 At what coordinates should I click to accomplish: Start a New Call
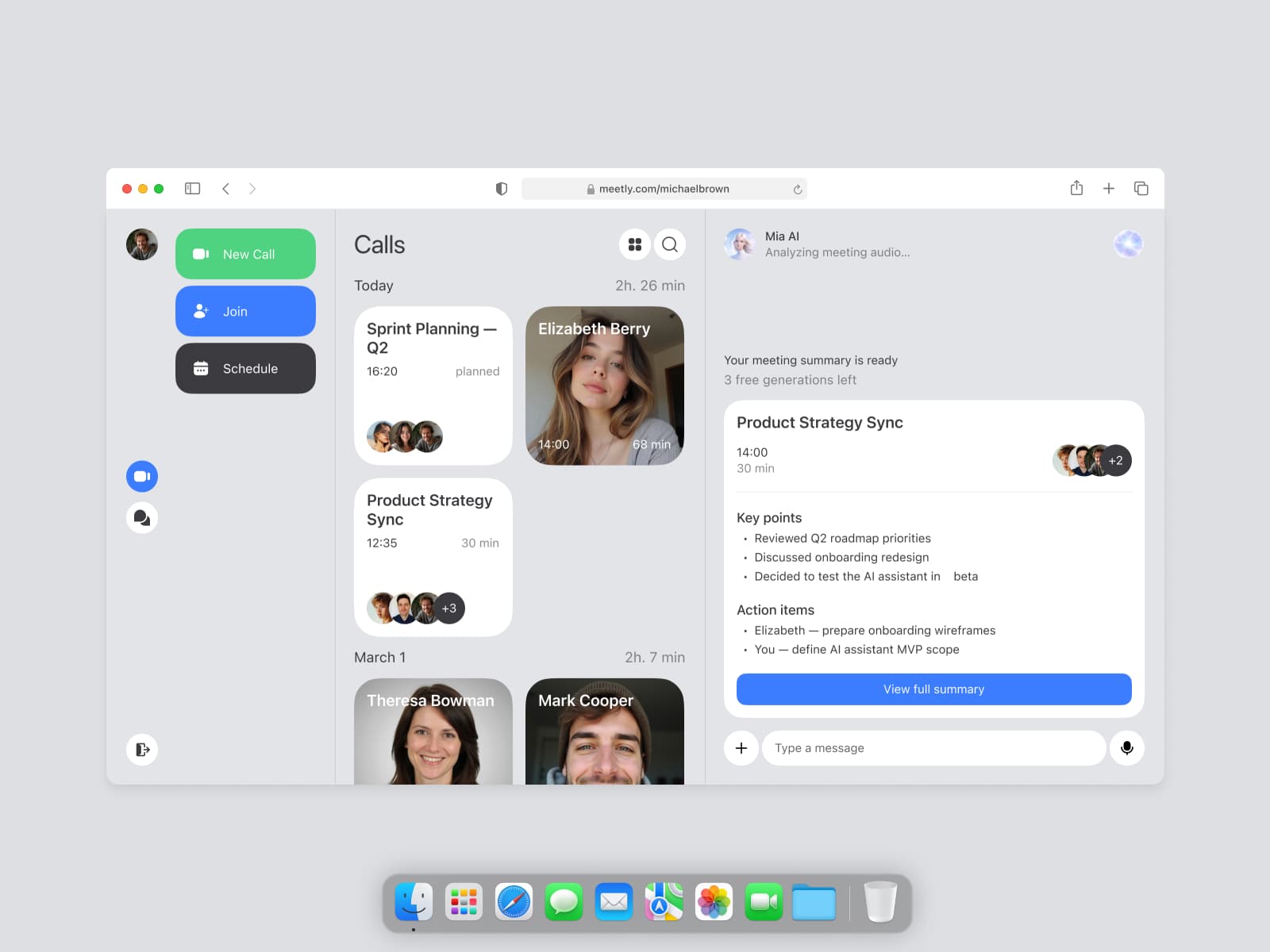[245, 254]
